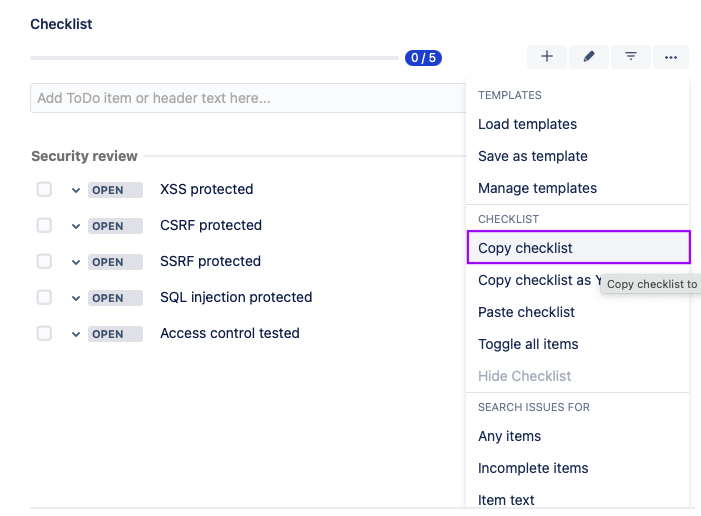Select Toggle all items option
The image size is (701, 516).
coord(528,344)
